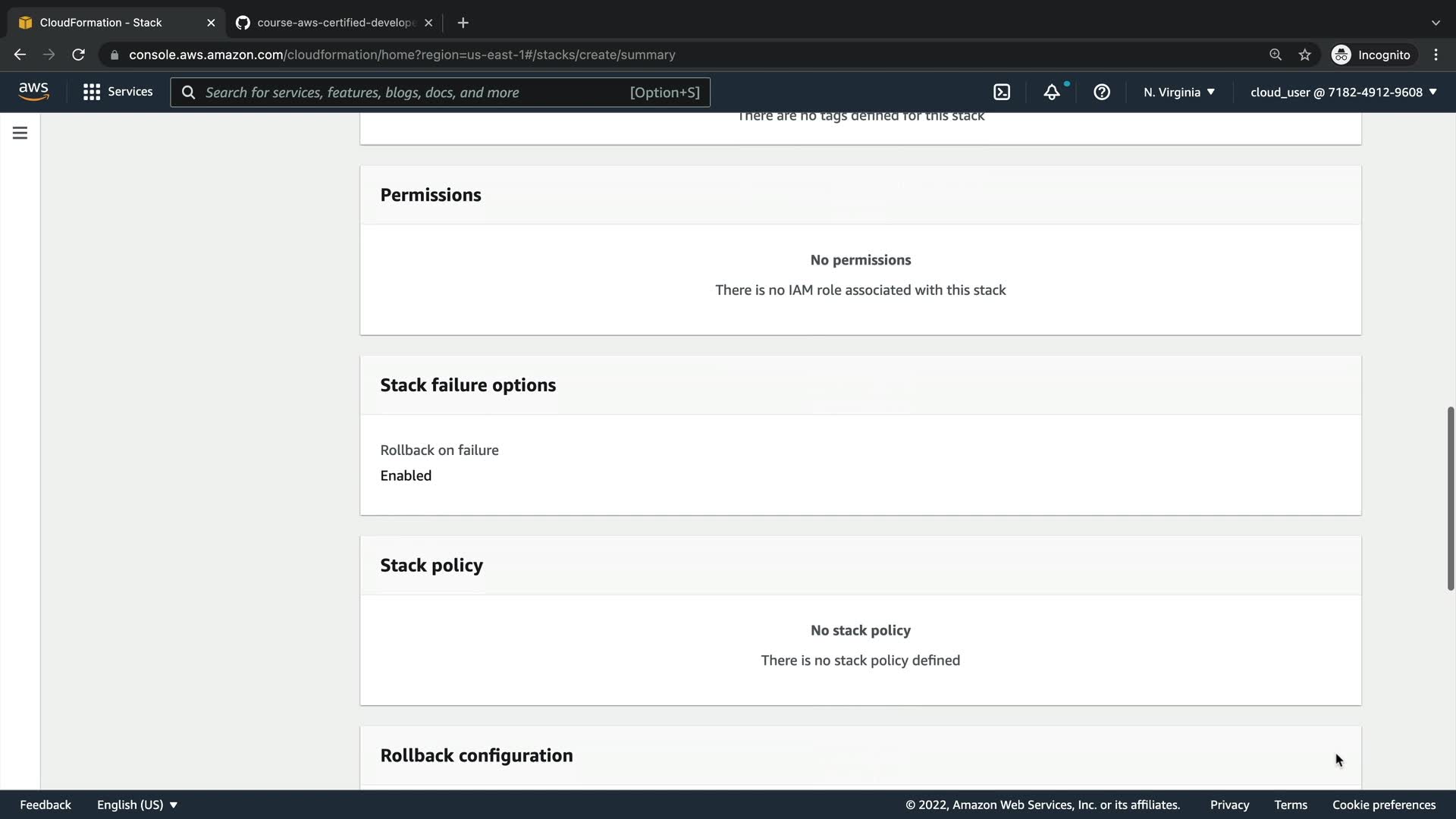This screenshot has width=1456, height=819.
Task: Open a new browser tab
Action: (463, 23)
